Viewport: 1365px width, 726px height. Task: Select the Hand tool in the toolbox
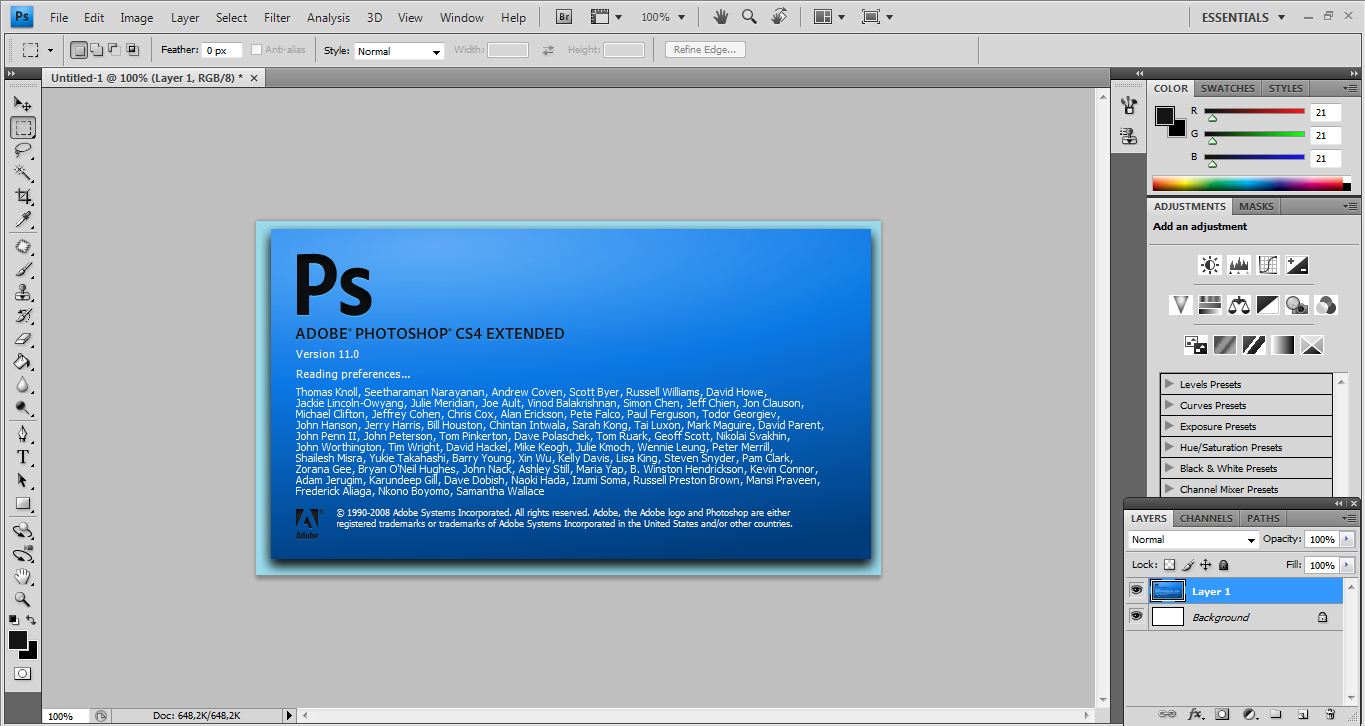point(23,577)
